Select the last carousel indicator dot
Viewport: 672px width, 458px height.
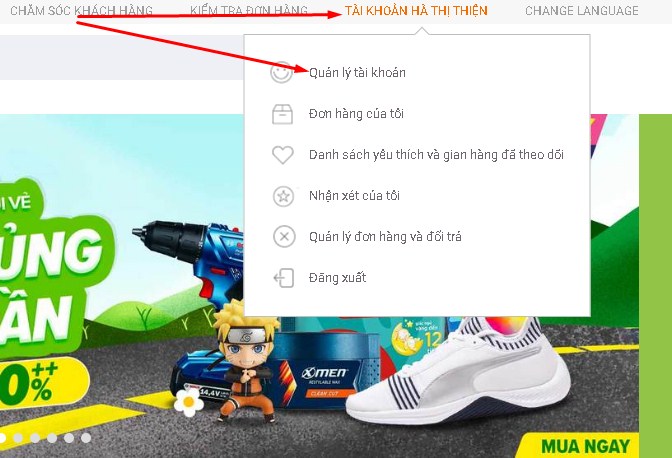86,438
